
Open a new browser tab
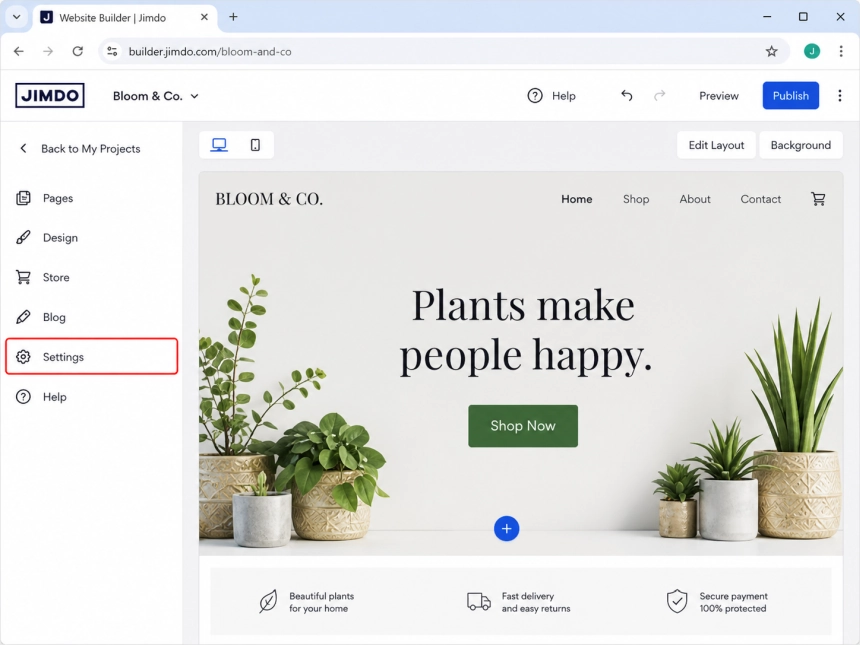[x=233, y=17]
